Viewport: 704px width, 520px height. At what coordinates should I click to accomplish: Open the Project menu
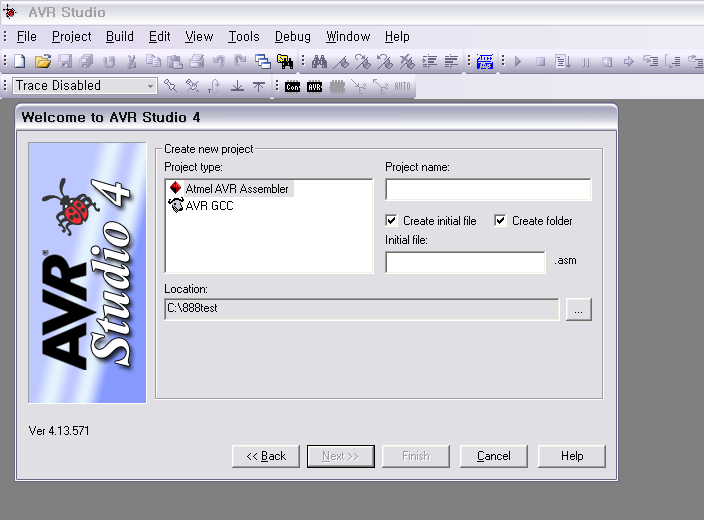71,36
